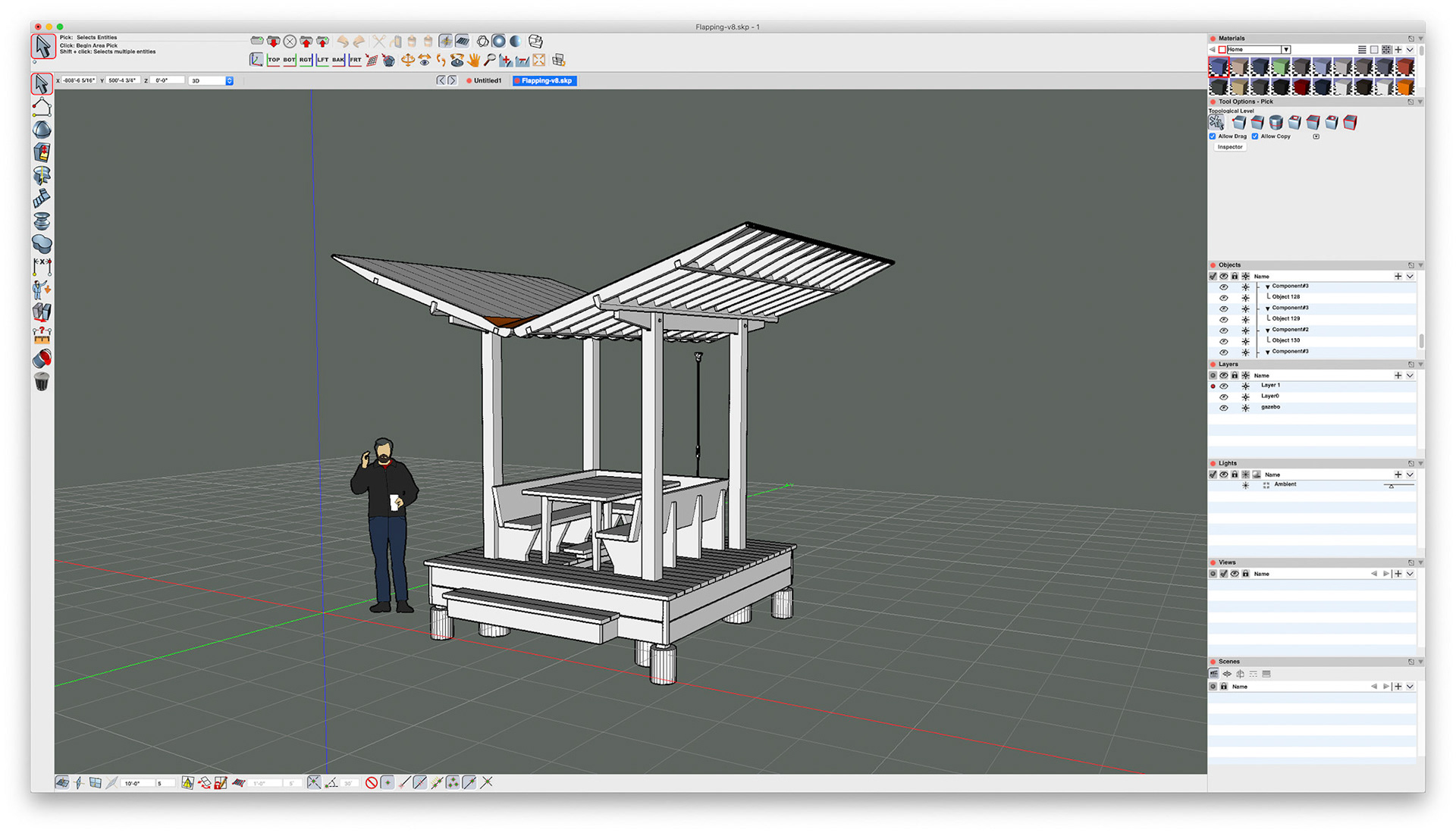Screen dimensions: 1456x833
Task: Open the small dropdown beside Allow Copy
Action: point(1316,136)
